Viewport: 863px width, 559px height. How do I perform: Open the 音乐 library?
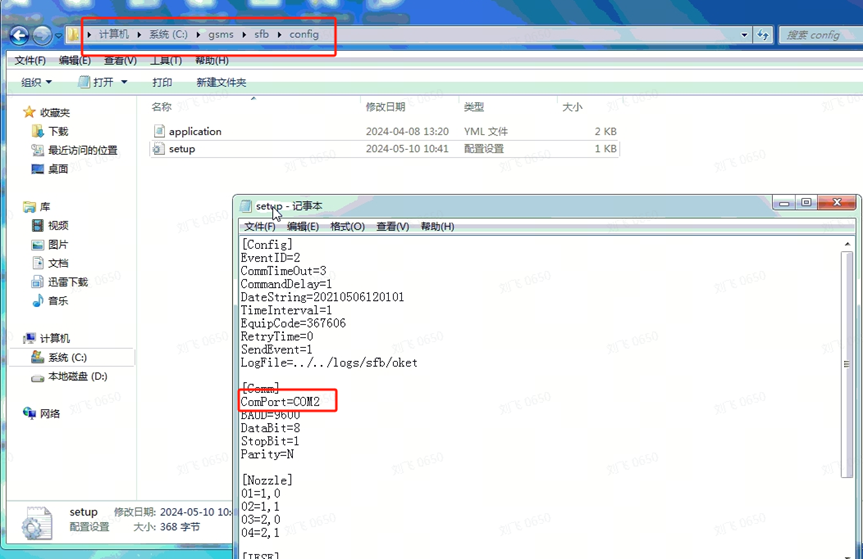(57, 301)
